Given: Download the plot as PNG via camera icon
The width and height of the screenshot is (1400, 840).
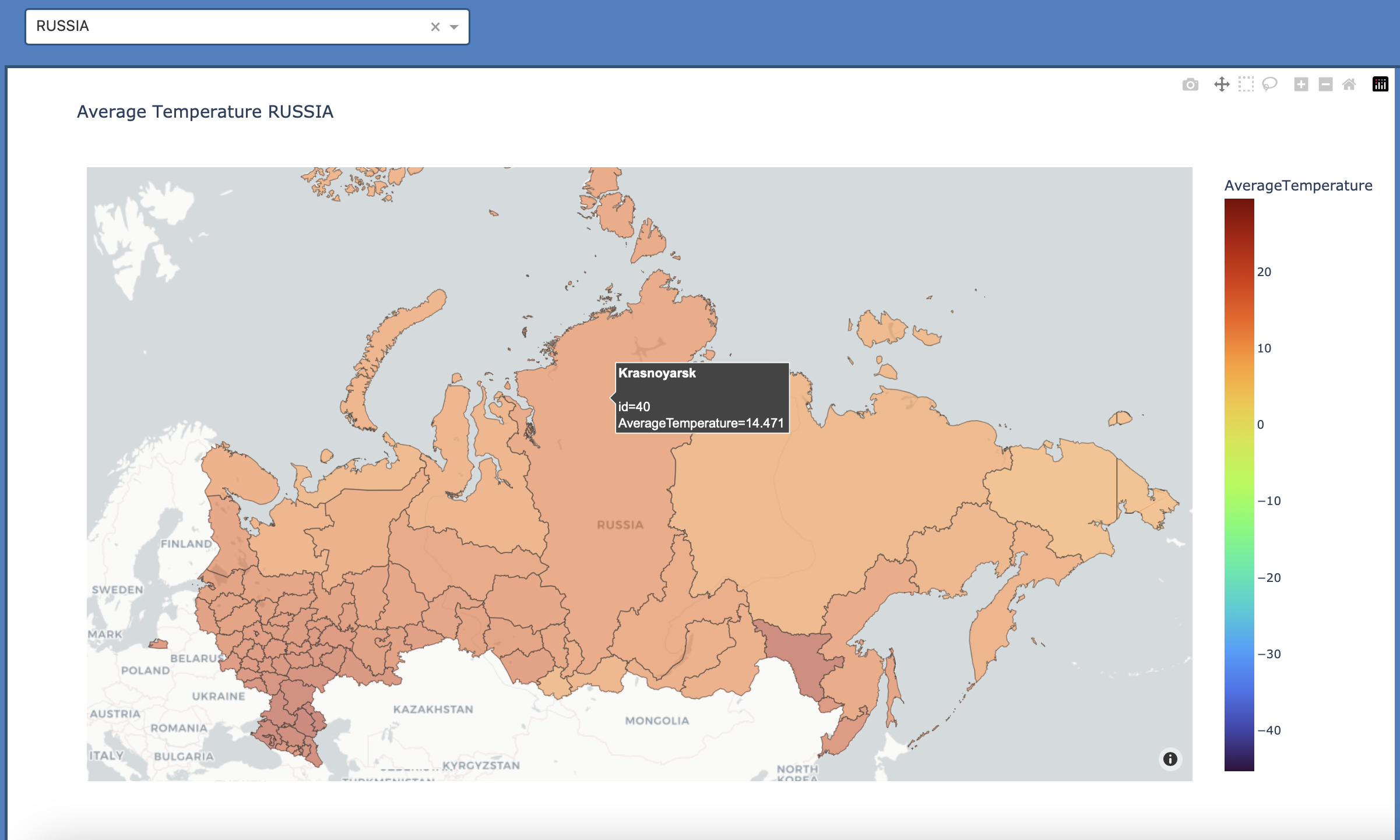Looking at the screenshot, I should pyautogui.click(x=1190, y=84).
